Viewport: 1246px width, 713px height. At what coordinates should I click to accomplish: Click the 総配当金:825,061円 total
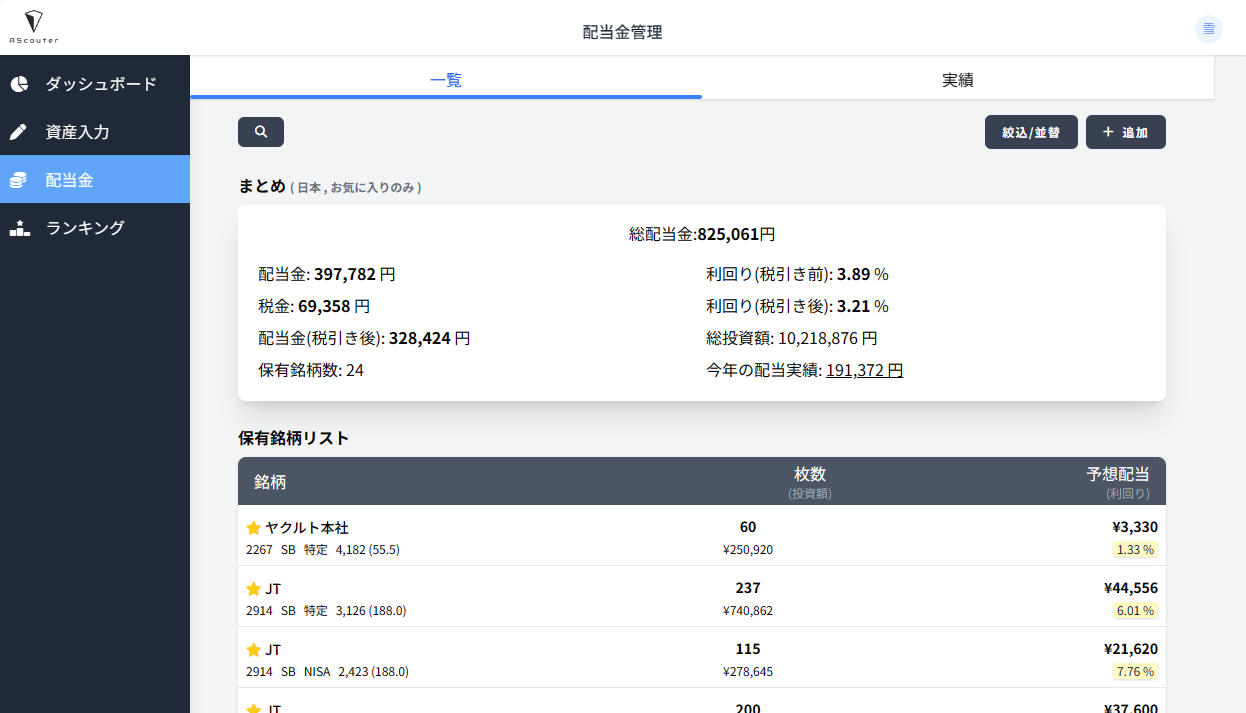point(702,235)
